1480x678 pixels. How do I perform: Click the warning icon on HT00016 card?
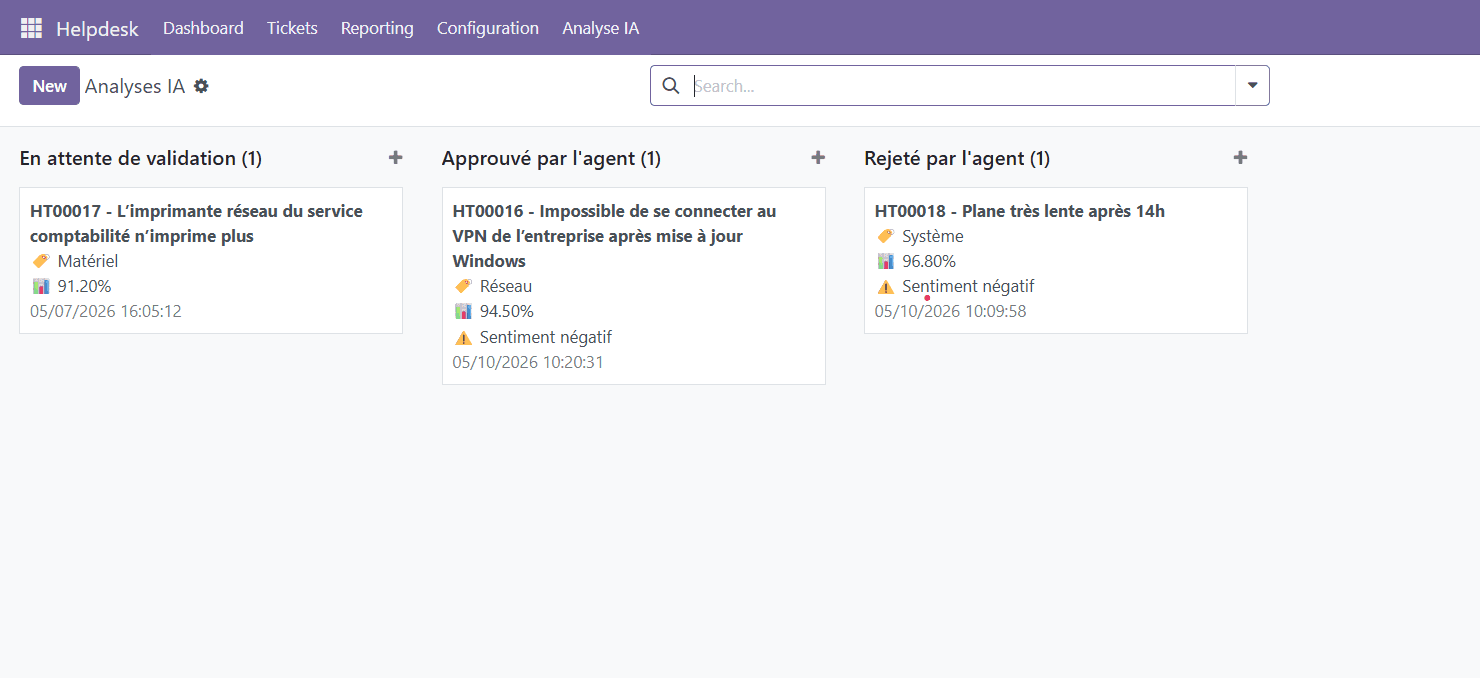[463, 337]
